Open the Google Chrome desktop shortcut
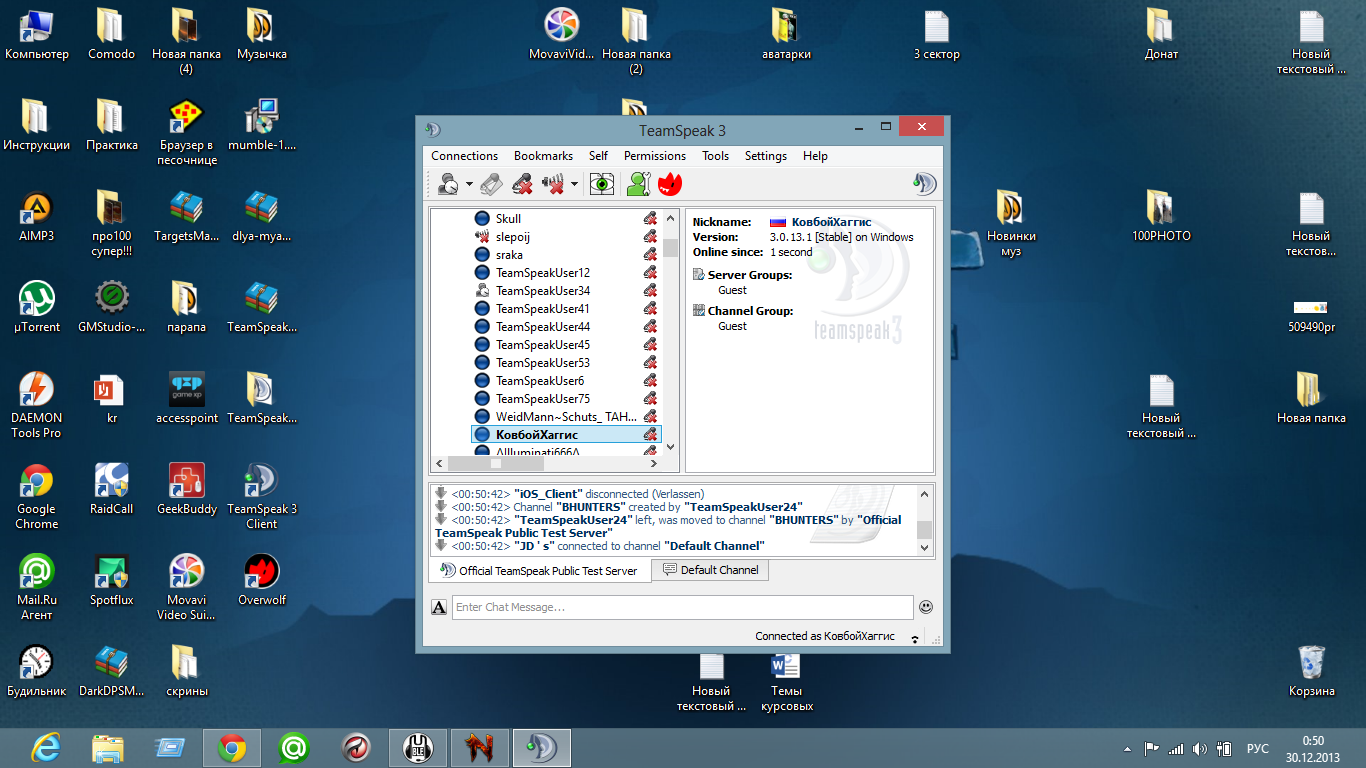The image size is (1366, 768). click(37, 496)
